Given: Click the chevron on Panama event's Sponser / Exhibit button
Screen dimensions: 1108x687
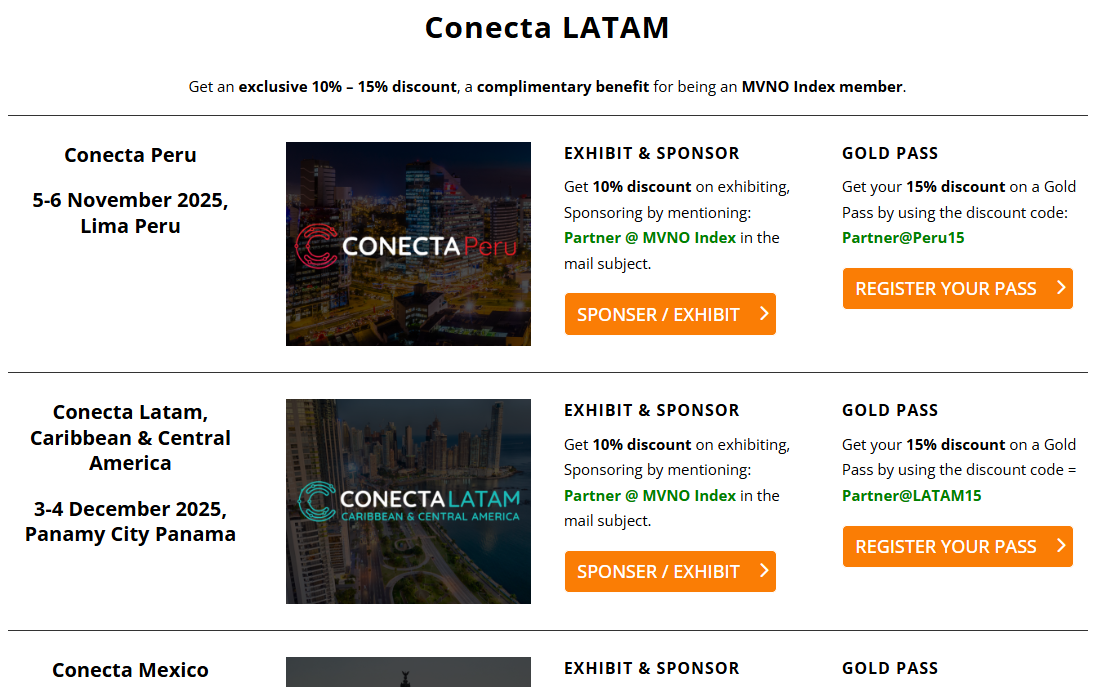Looking at the screenshot, I should (764, 571).
